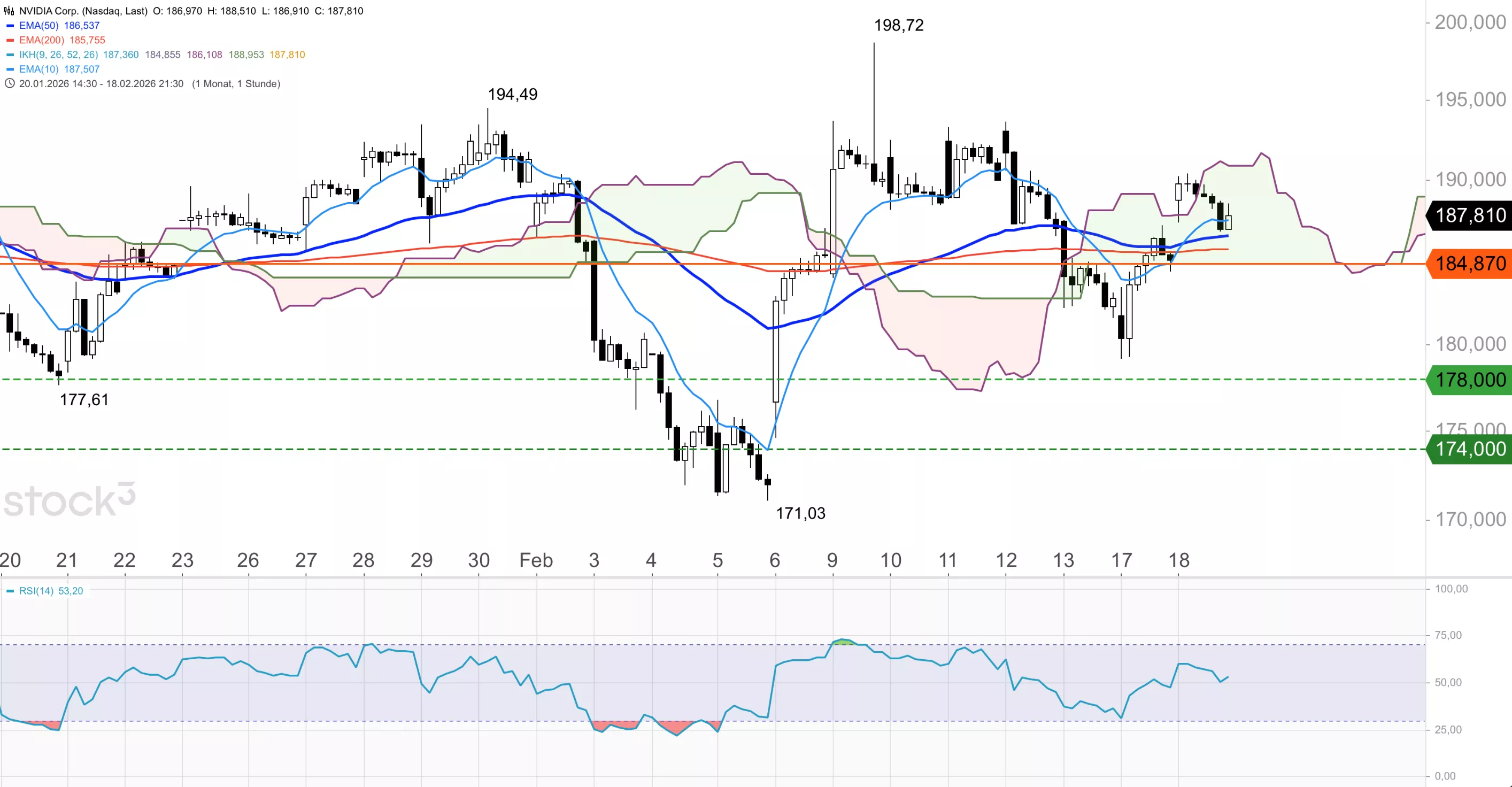The image size is (1512, 787).
Task: Click the green 174,000 support level tag
Action: pos(1470,449)
